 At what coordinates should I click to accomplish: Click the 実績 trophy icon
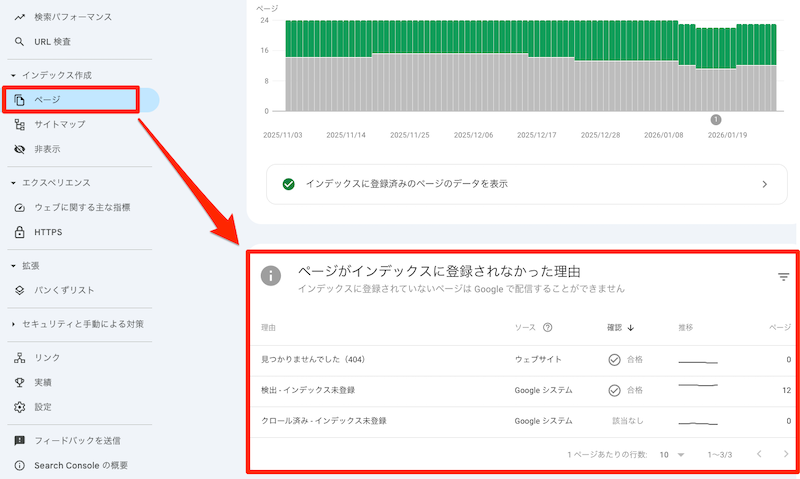pos(20,382)
